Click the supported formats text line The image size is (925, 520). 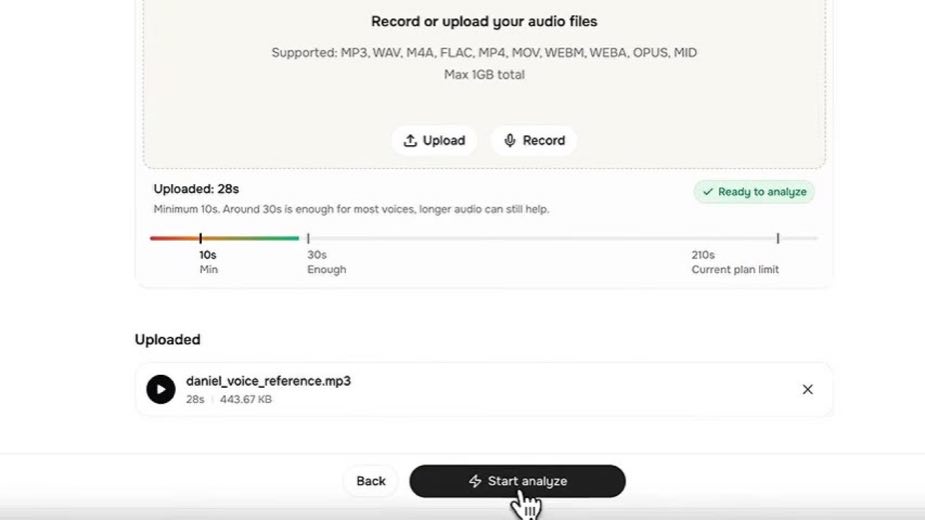[x=484, y=53]
